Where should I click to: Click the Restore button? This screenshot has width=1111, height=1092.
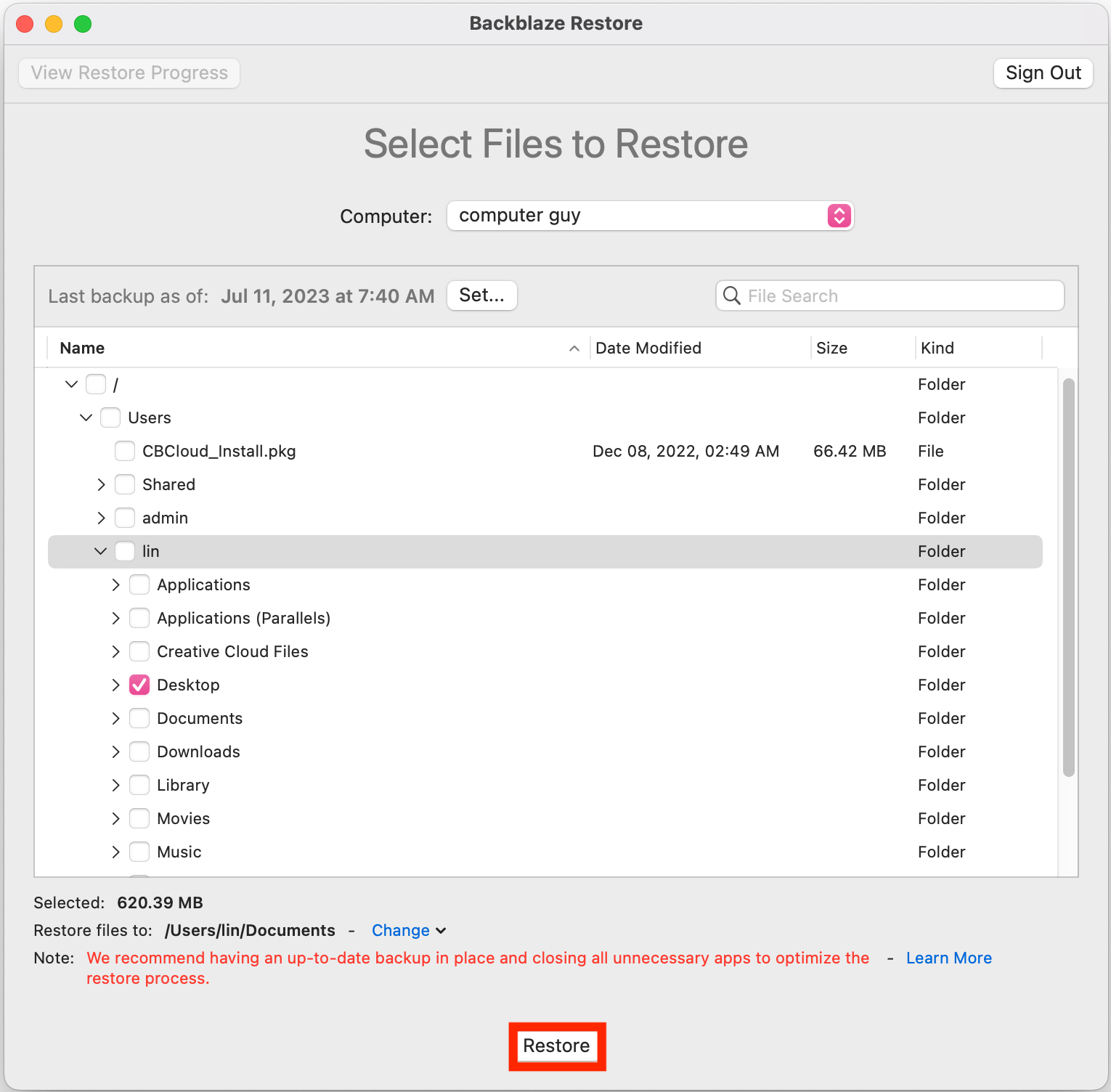tap(557, 1046)
